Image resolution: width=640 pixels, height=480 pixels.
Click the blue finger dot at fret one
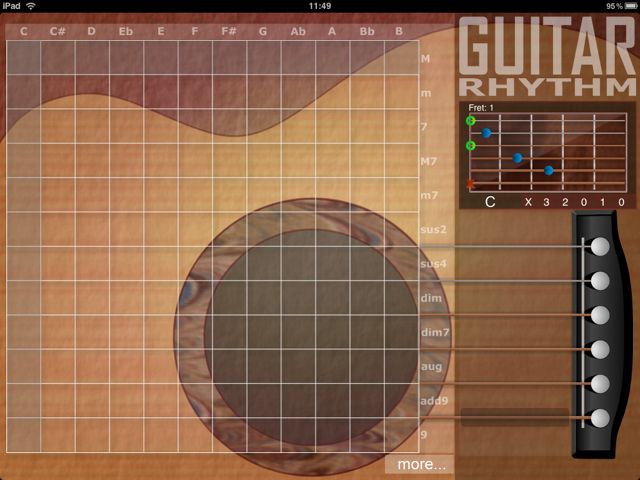(486, 133)
